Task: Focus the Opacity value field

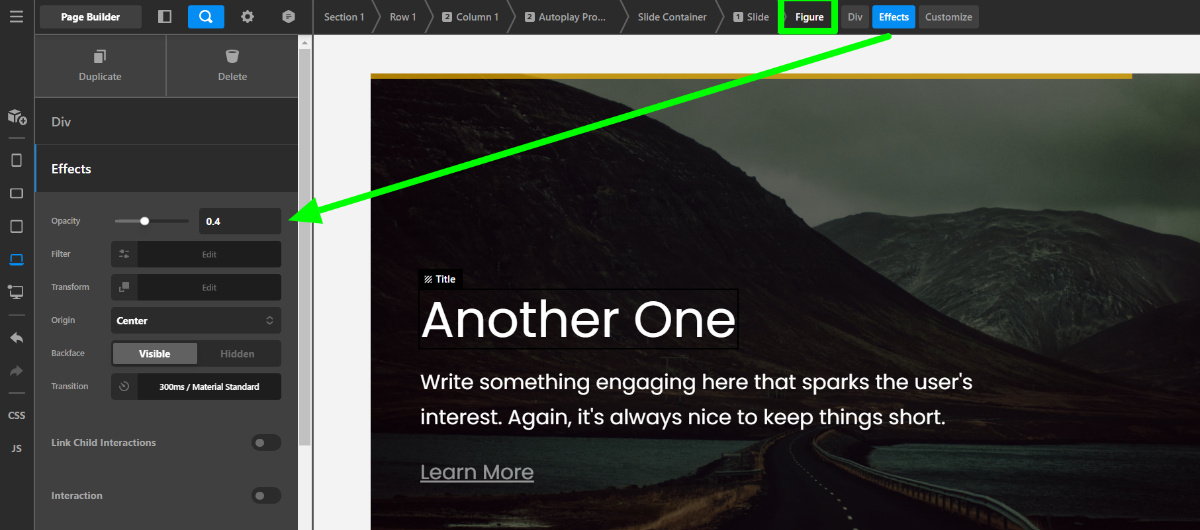Action: (x=240, y=221)
